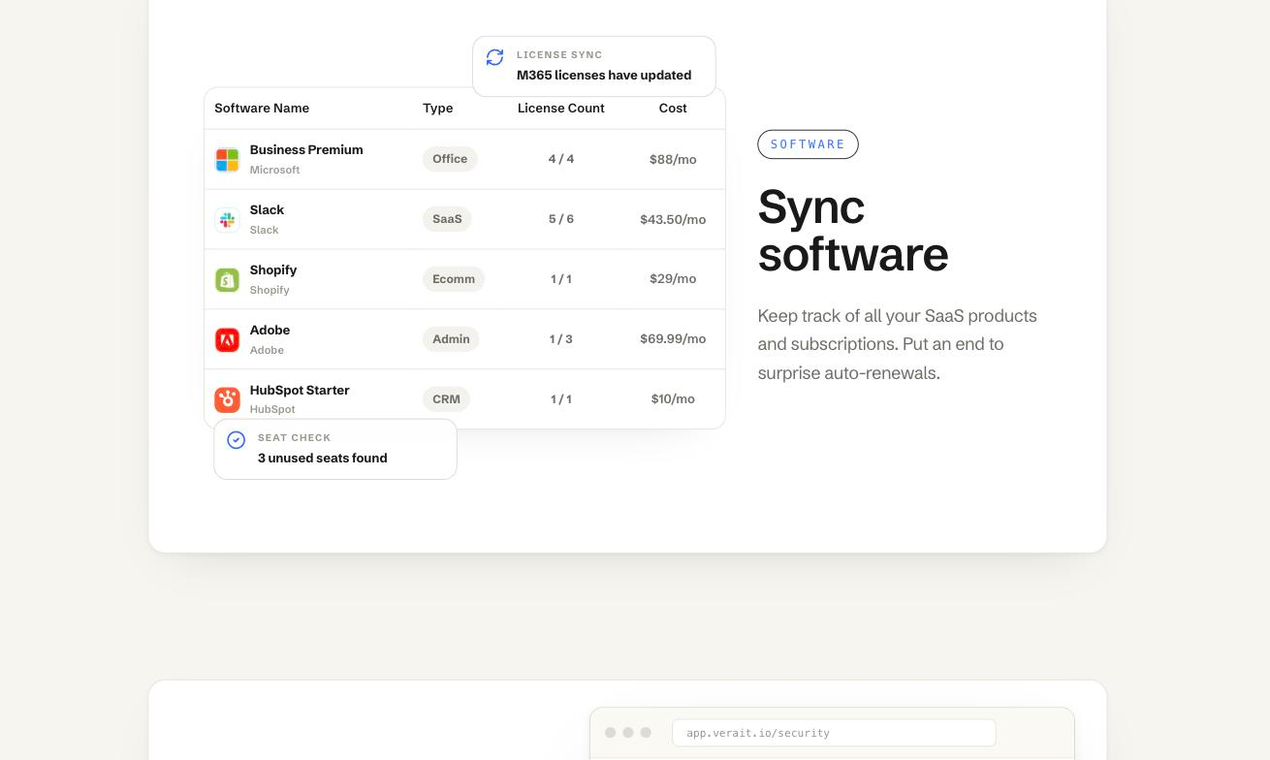Click the License Count column header
Screen dimensions: 1270x760
(x=561, y=108)
